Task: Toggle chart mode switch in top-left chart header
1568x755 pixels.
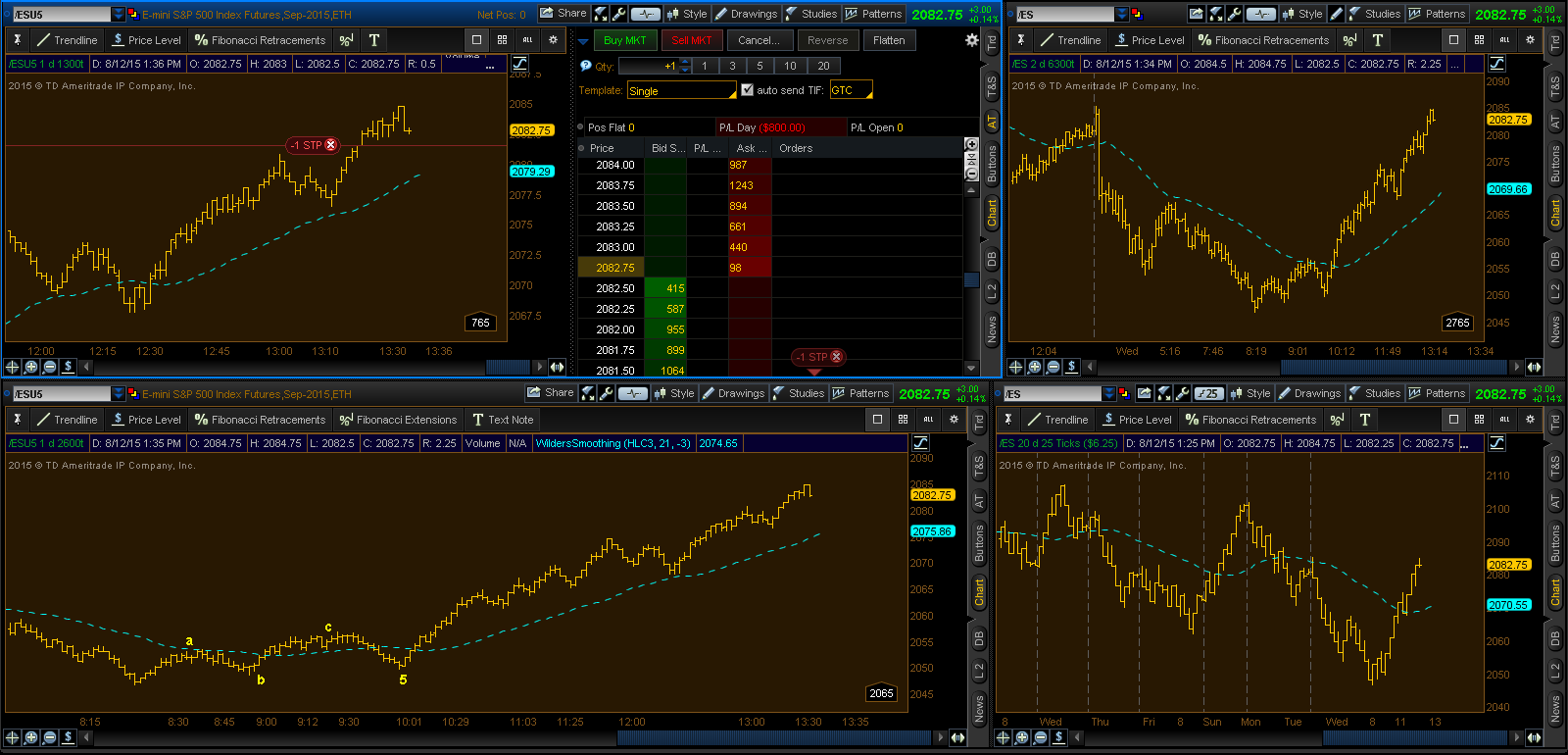Action: coord(645,14)
